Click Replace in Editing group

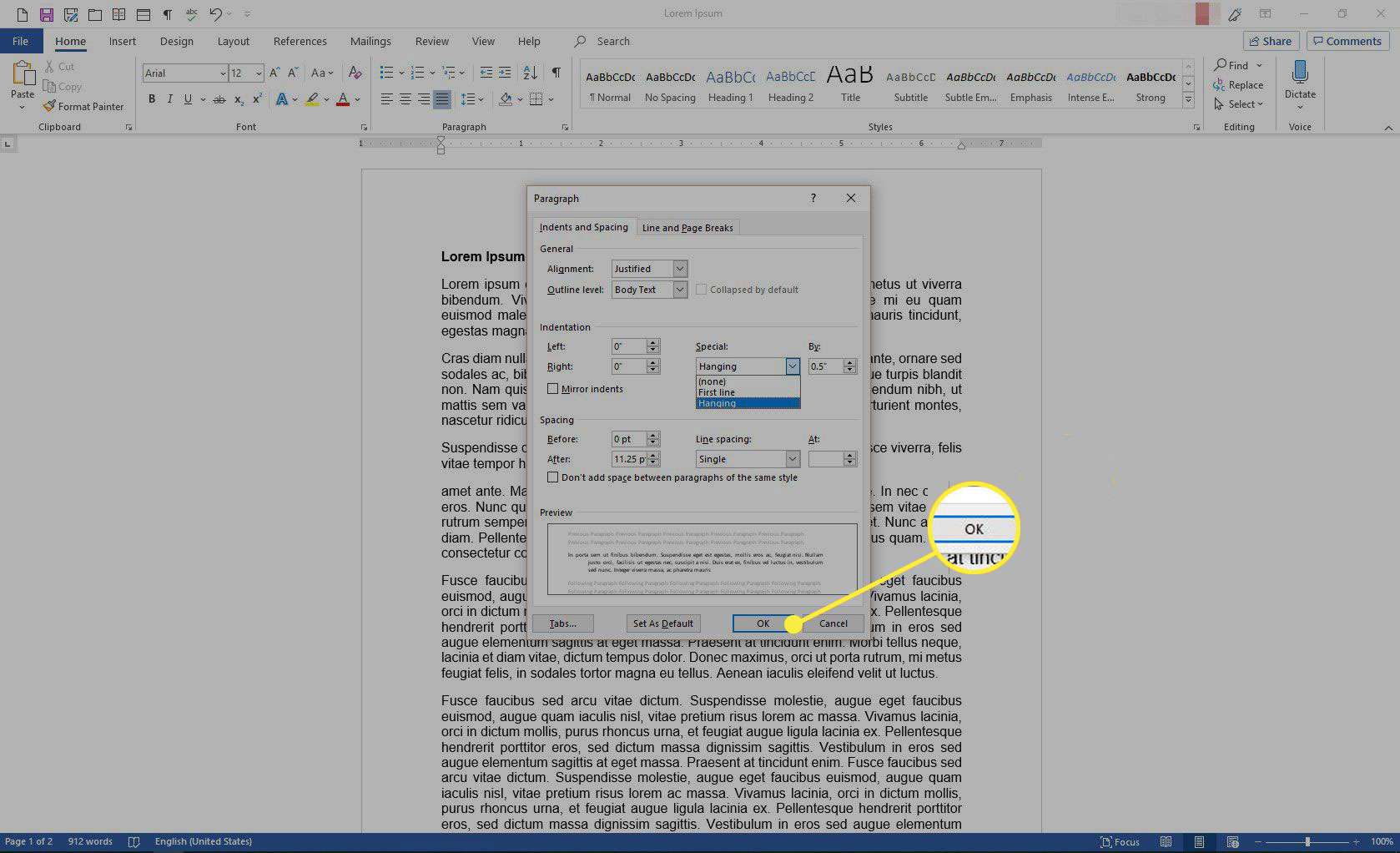click(1239, 85)
